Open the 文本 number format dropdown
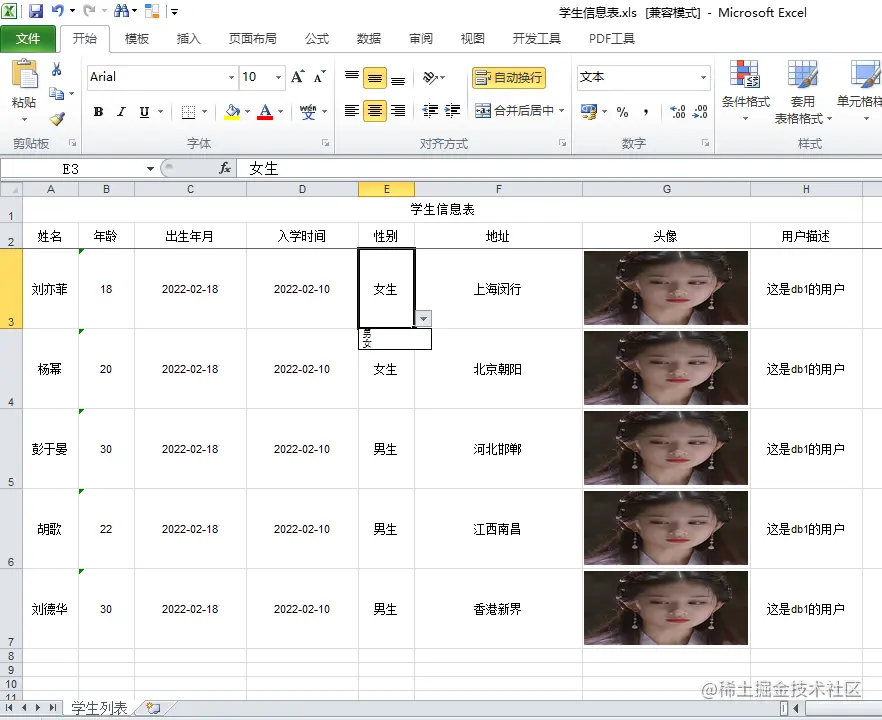This screenshot has height=720, width=882. pos(703,77)
